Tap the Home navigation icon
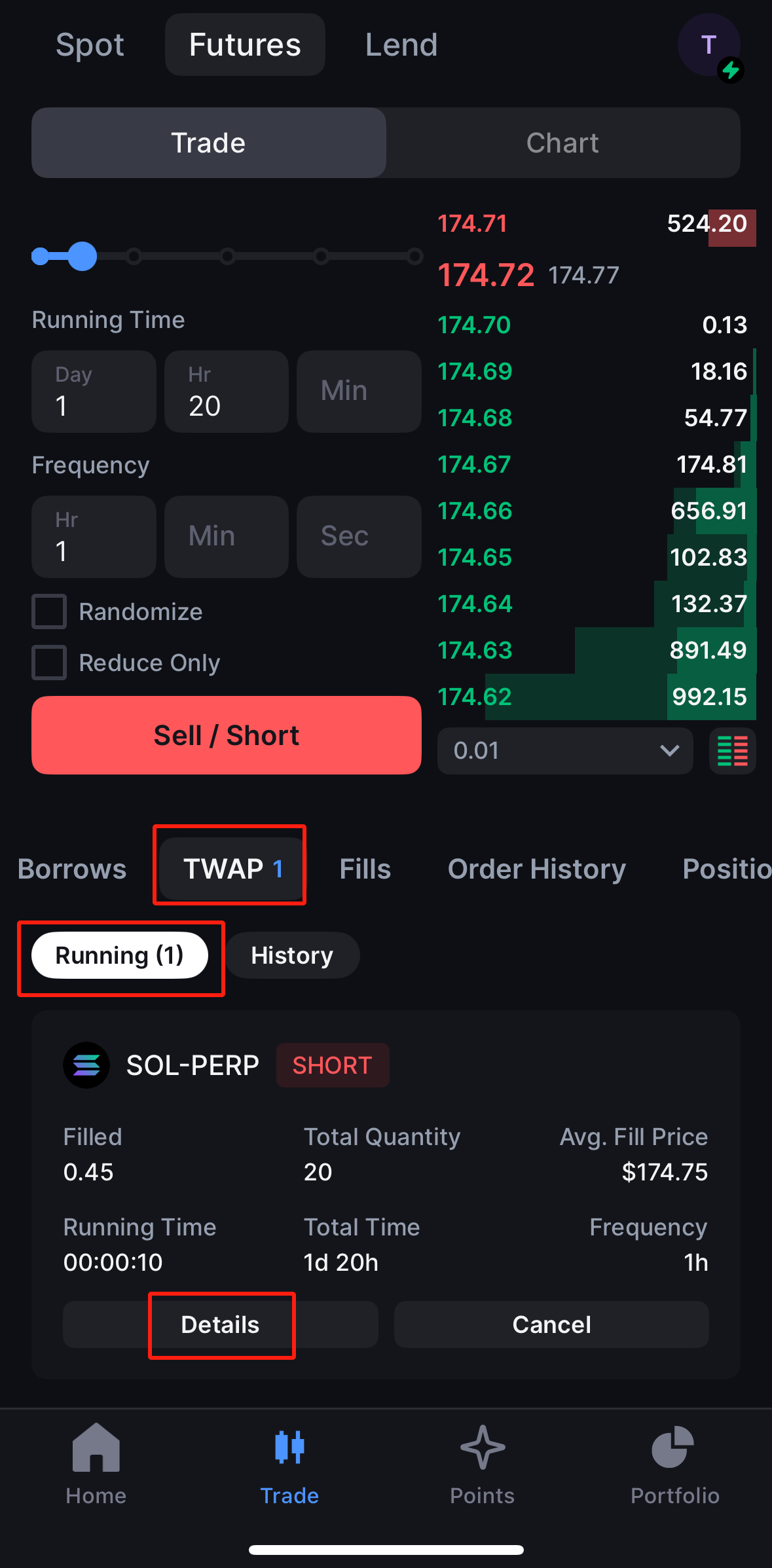Image resolution: width=772 pixels, height=1568 pixels. (x=96, y=1448)
